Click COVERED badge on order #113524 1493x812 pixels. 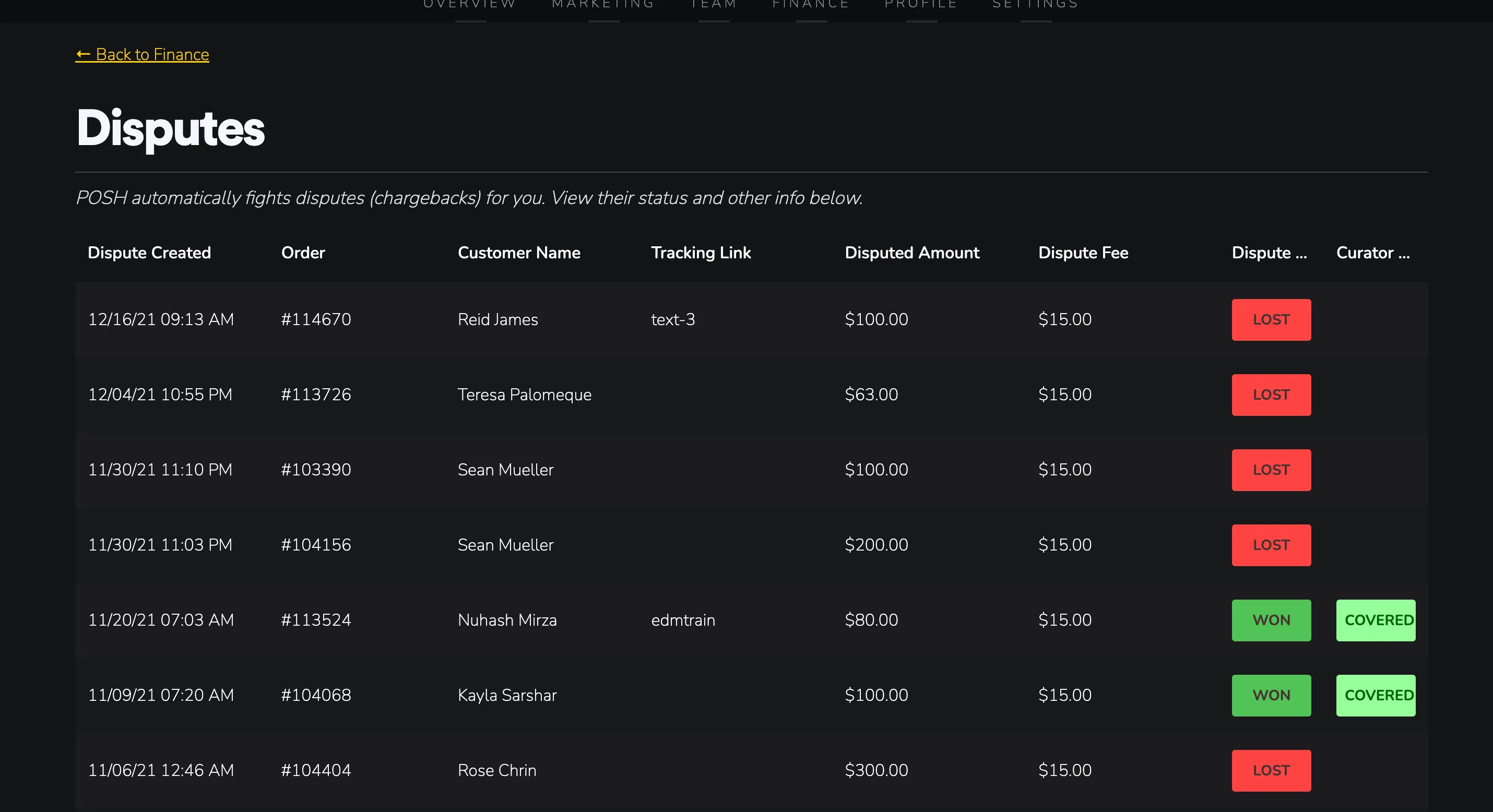[1376, 620]
